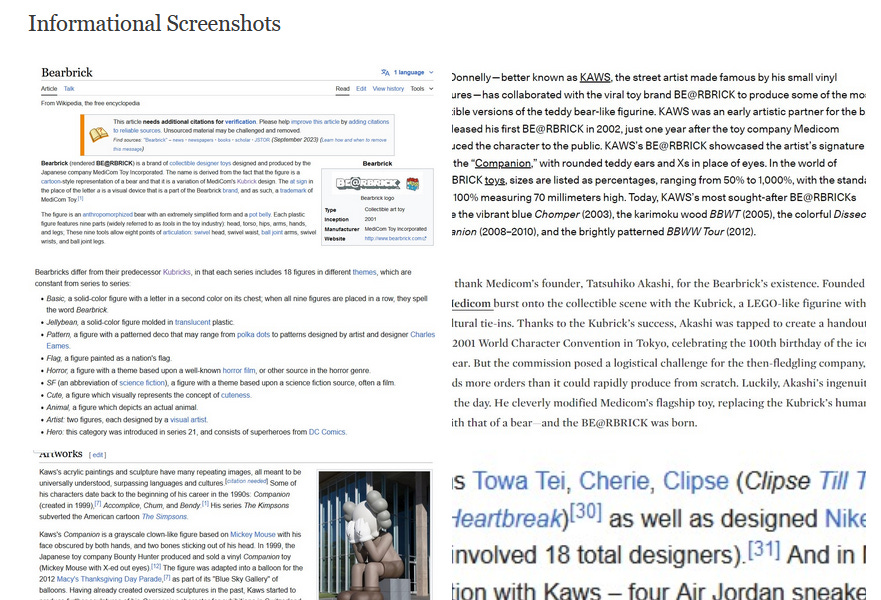The width and height of the screenshot is (881, 600).
Task: Click the 'horror film' link
Action: pyautogui.click(x=239, y=371)
